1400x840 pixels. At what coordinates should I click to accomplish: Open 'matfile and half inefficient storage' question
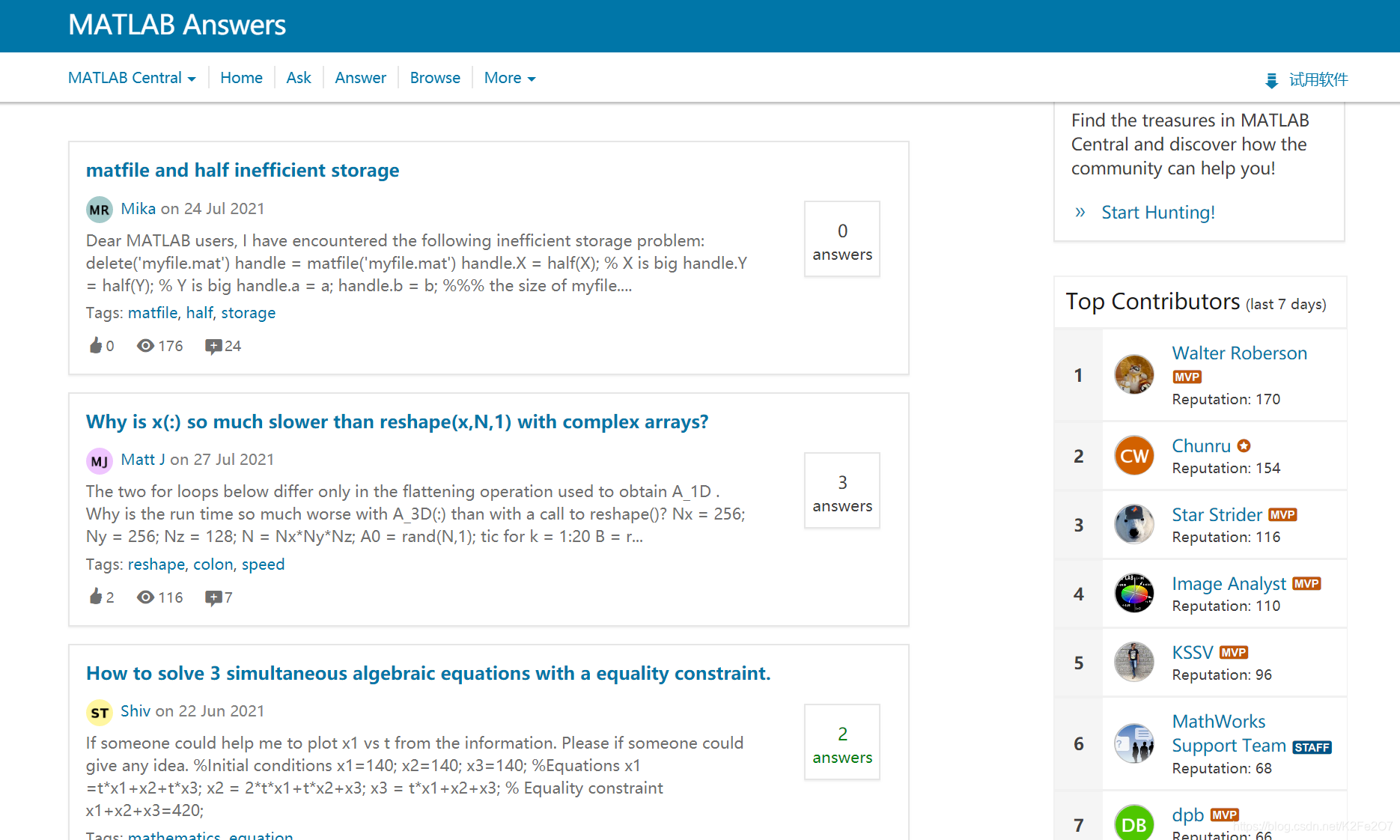click(243, 170)
